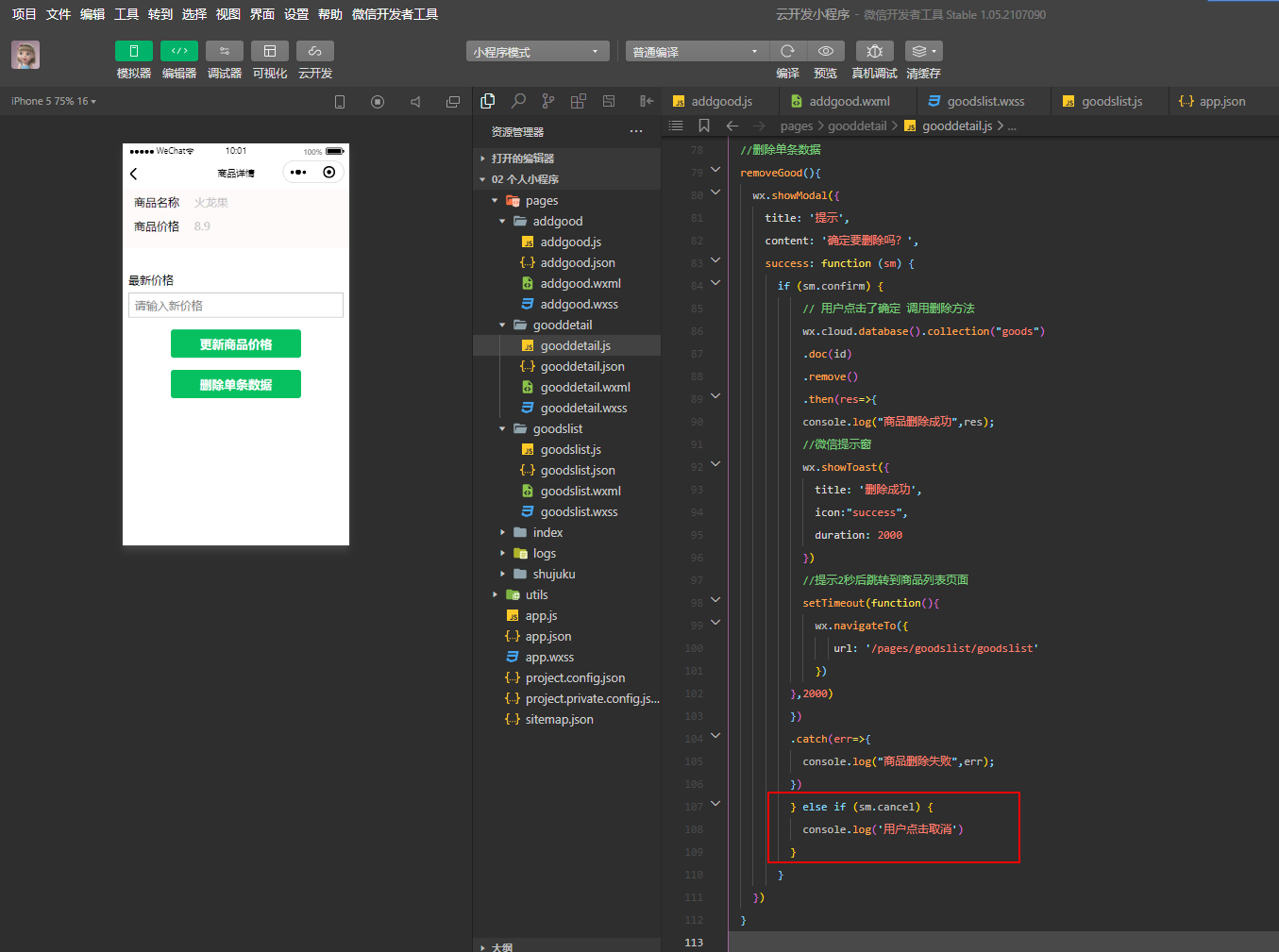Screen dimensions: 1279x952
Task: Open the explorer files icon
Action: [488, 101]
